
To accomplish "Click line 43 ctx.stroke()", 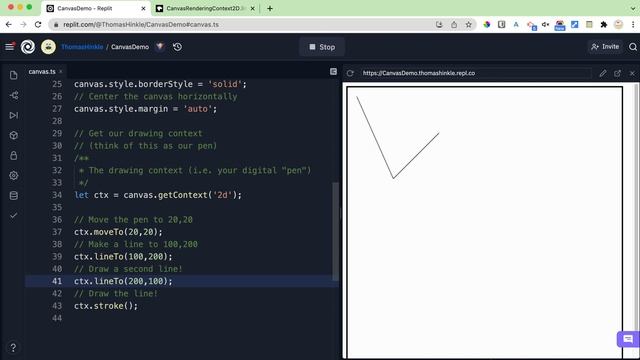I will [106, 306].
